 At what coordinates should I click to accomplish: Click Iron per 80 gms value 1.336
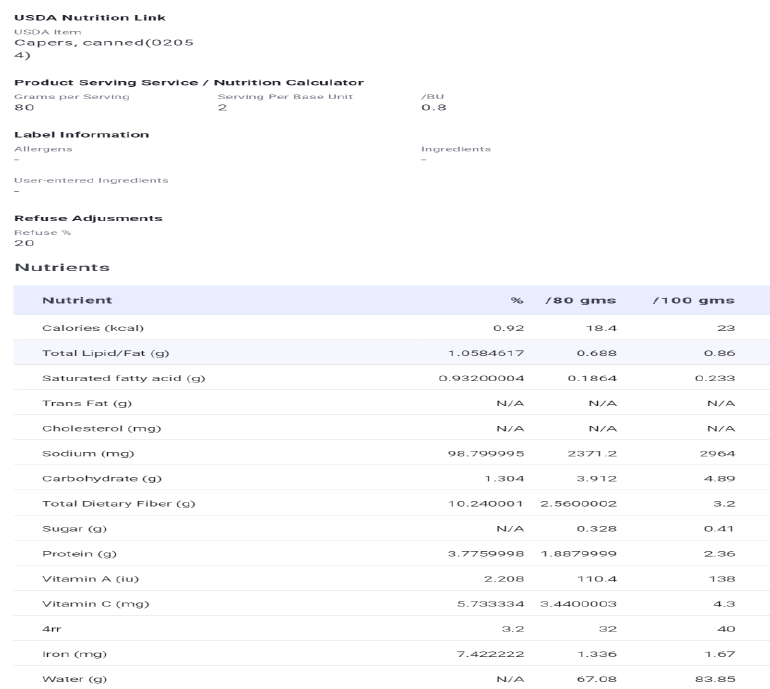pyautogui.click(x=597, y=654)
